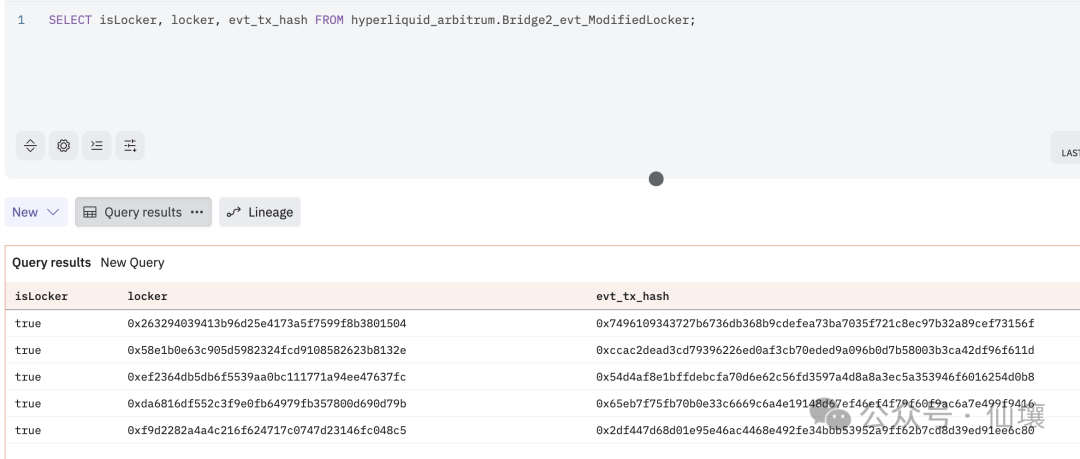The width and height of the screenshot is (1080, 459).
Task: Open query settings gear icon
Action: pyautogui.click(x=64, y=146)
